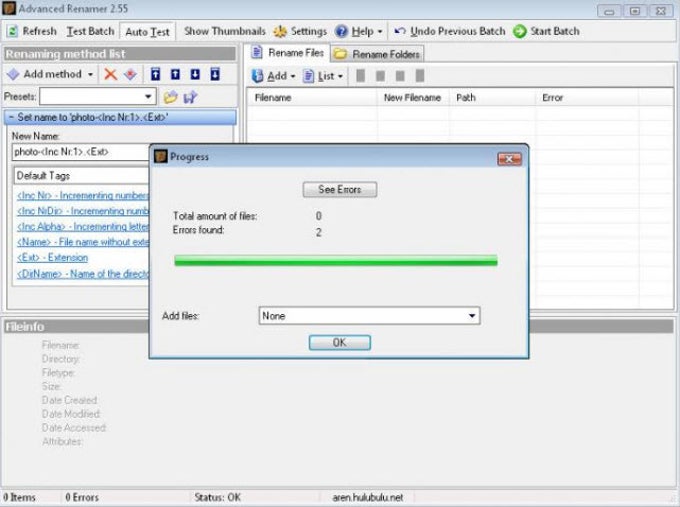Sort by the New Filename column header
The height and width of the screenshot is (507, 680).
[412, 98]
